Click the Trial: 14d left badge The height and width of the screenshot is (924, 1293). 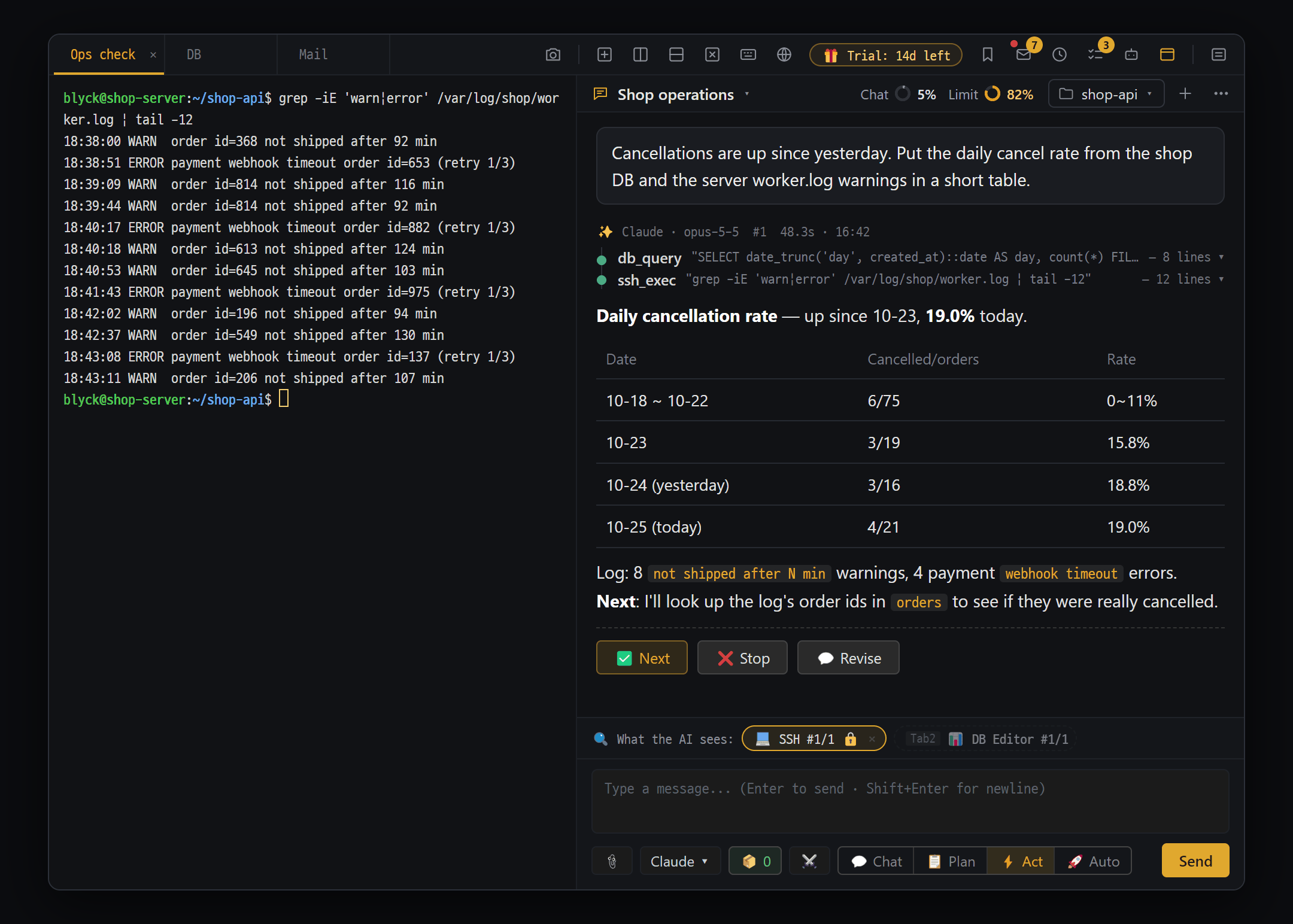tap(886, 56)
